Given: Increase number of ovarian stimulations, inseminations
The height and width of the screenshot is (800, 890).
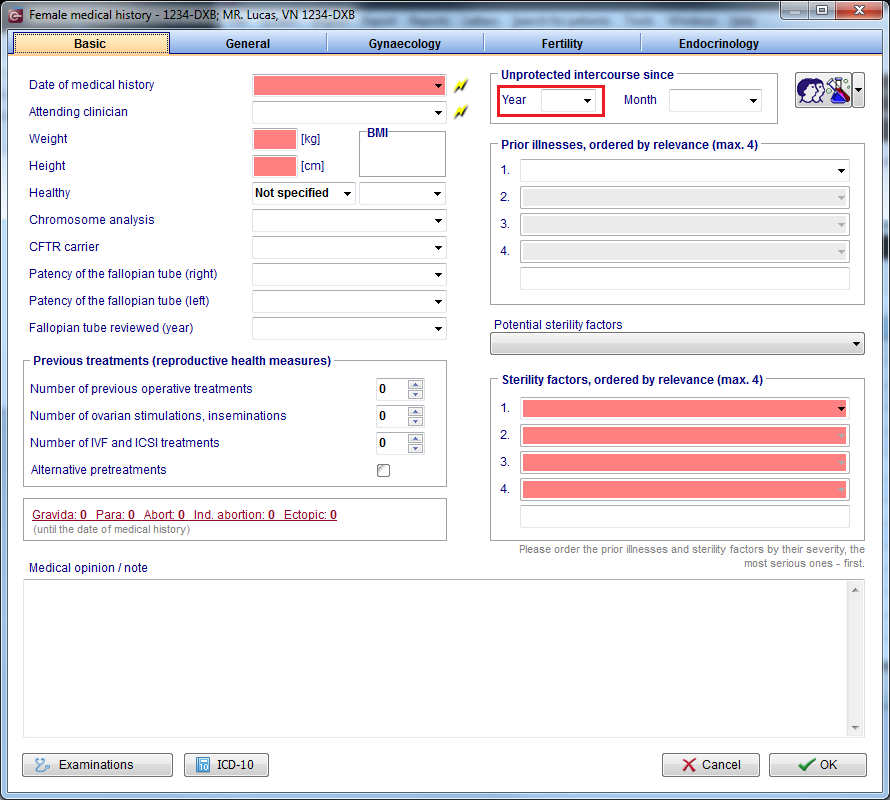Looking at the screenshot, I should (415, 412).
